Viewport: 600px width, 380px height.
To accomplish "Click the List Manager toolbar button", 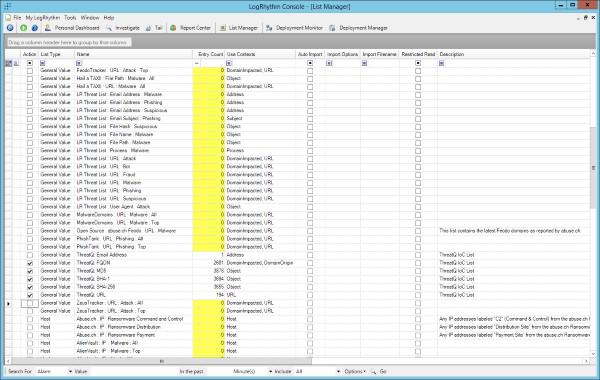I will 239,28.
